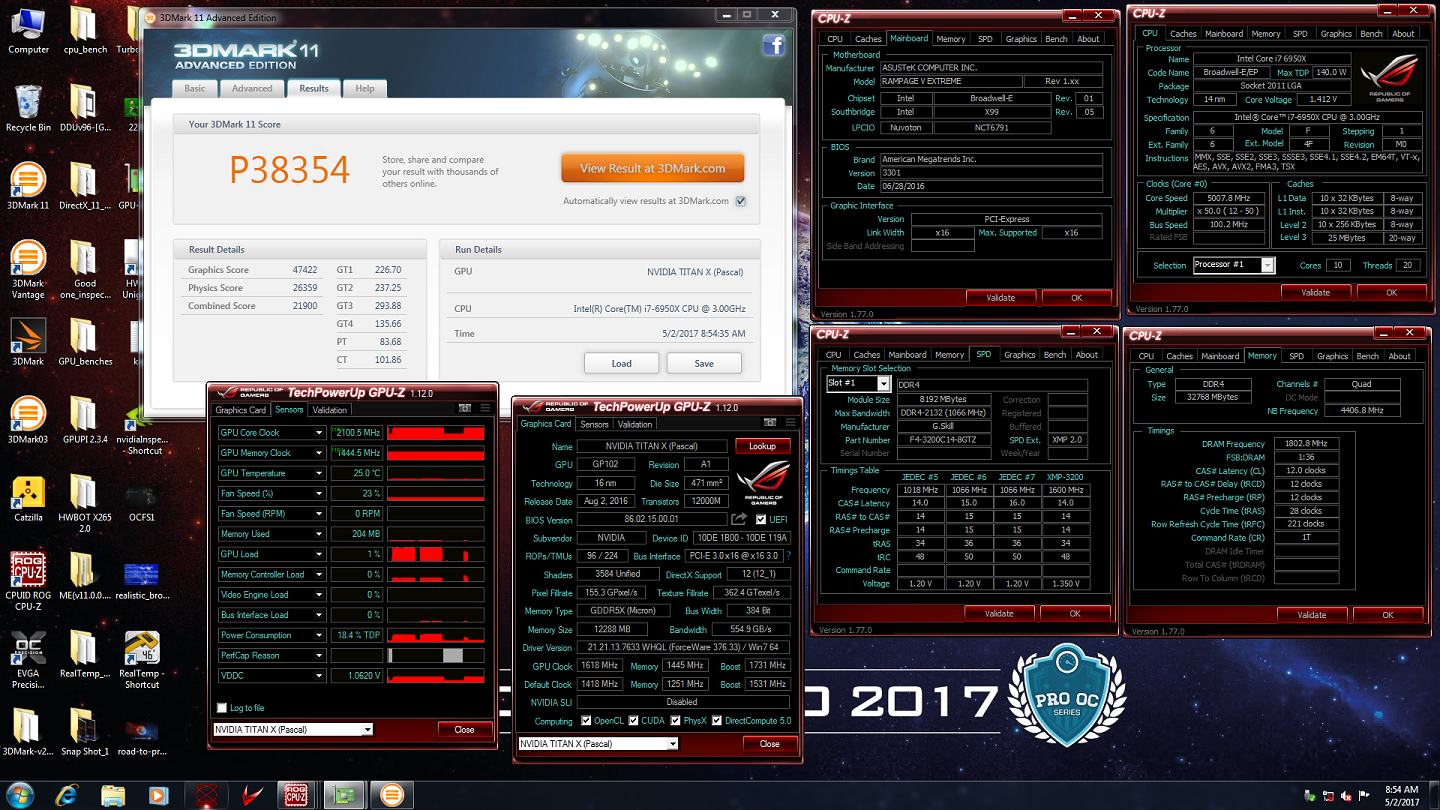
Task: Open Windows Explorer from the taskbar
Action: pos(113,795)
